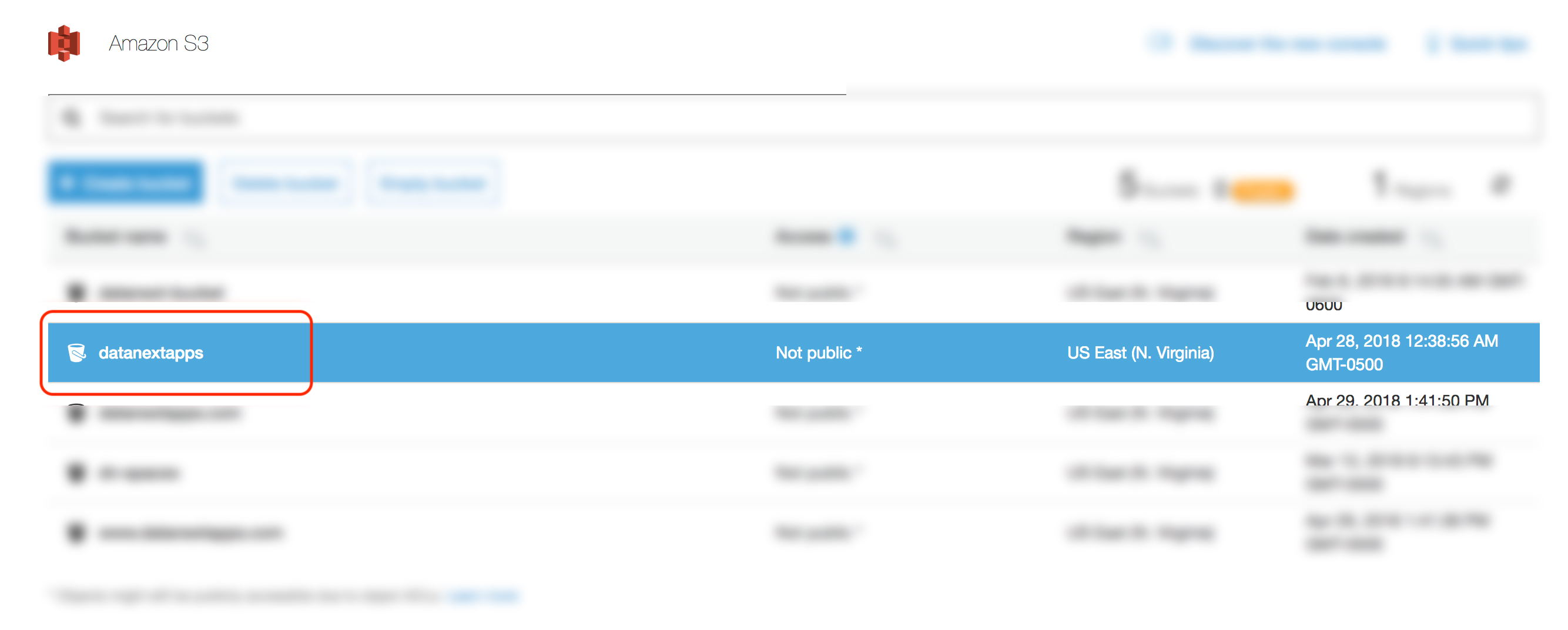1568x630 pixels.
Task: Click the bucket icon beside datanextapps
Action: [76, 353]
